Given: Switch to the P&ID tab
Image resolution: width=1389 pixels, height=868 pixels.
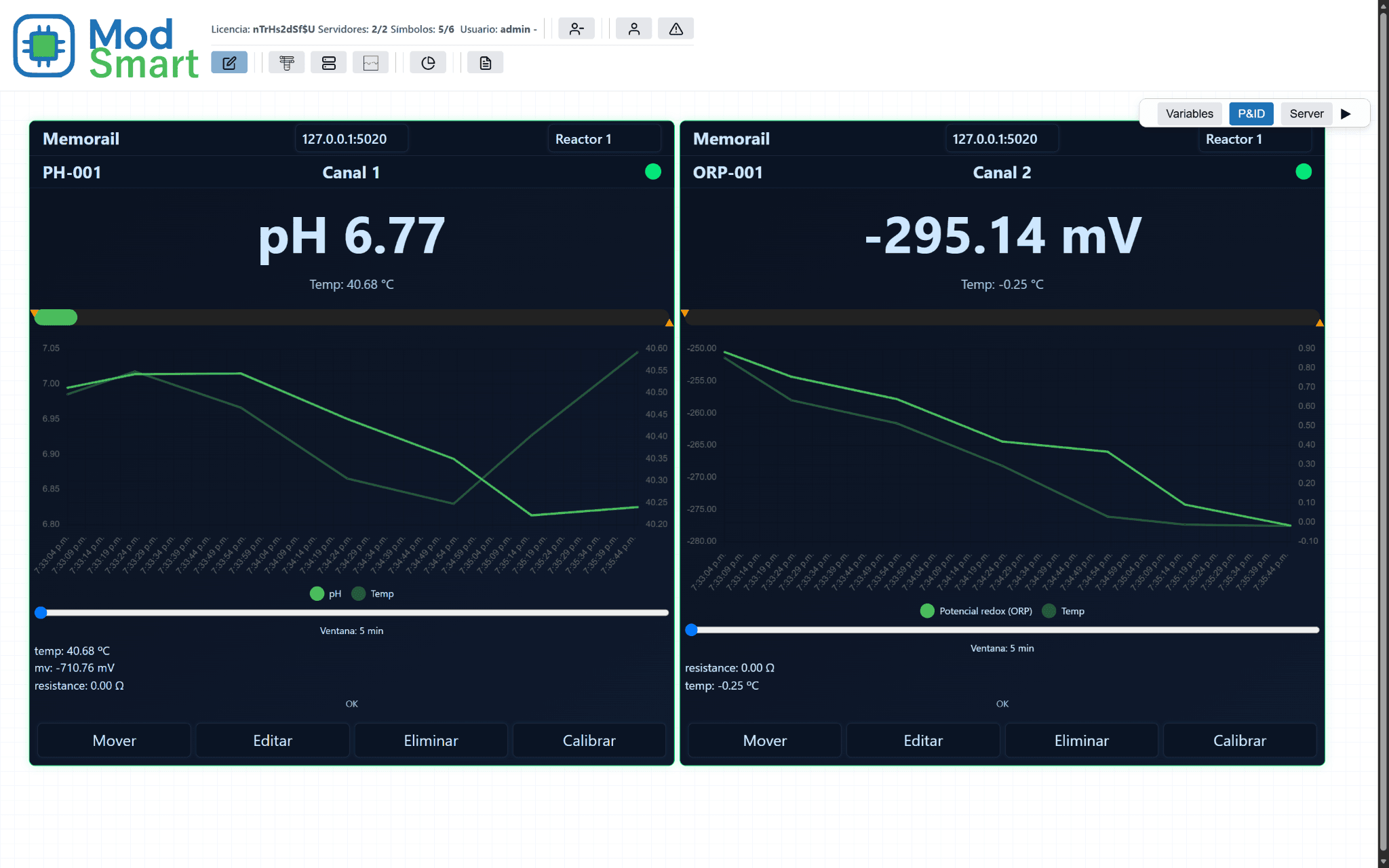Looking at the screenshot, I should click(1251, 113).
